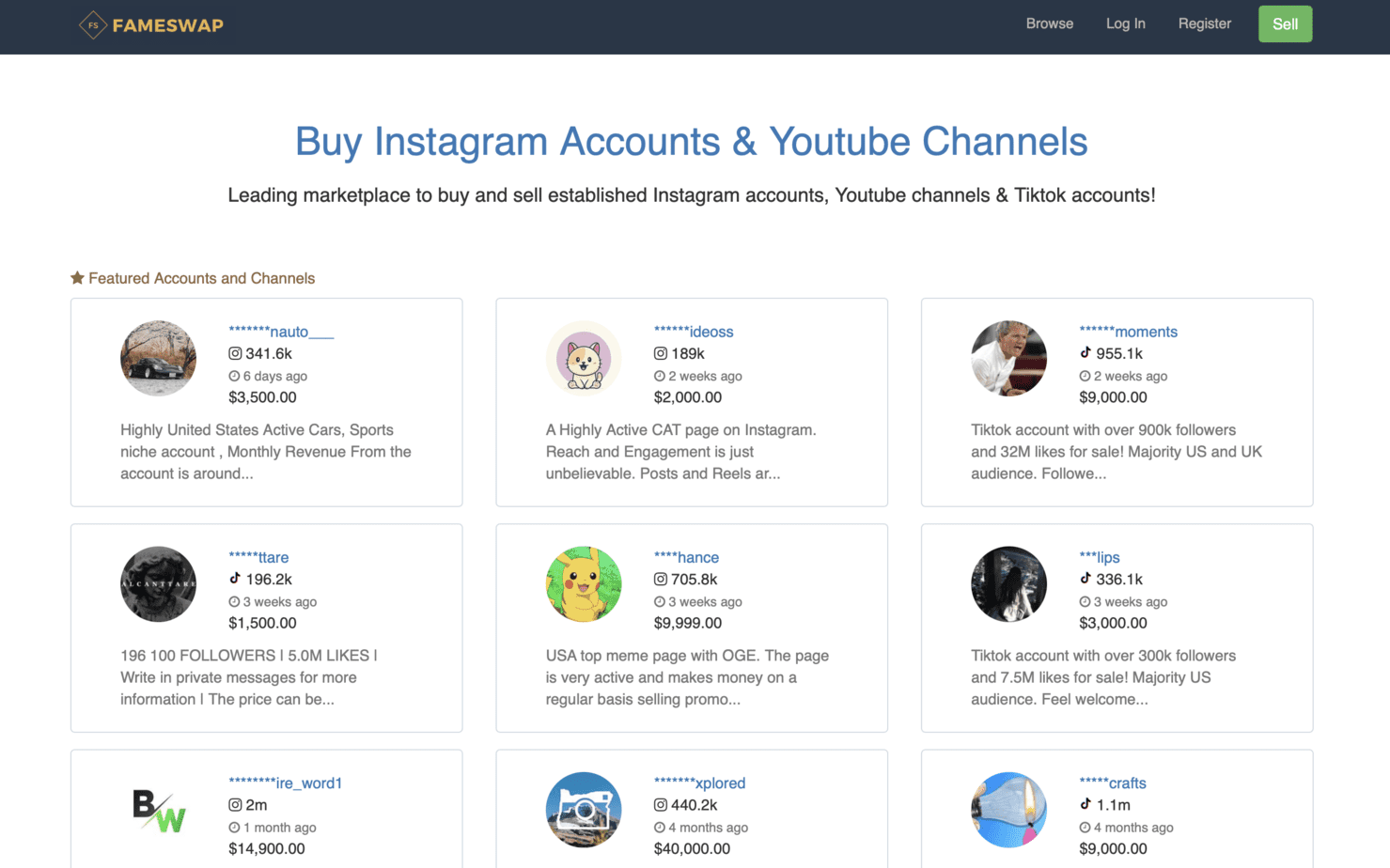The height and width of the screenshot is (868, 1390).
Task: Click clock icon beside 1 month ago
Action: point(234,828)
